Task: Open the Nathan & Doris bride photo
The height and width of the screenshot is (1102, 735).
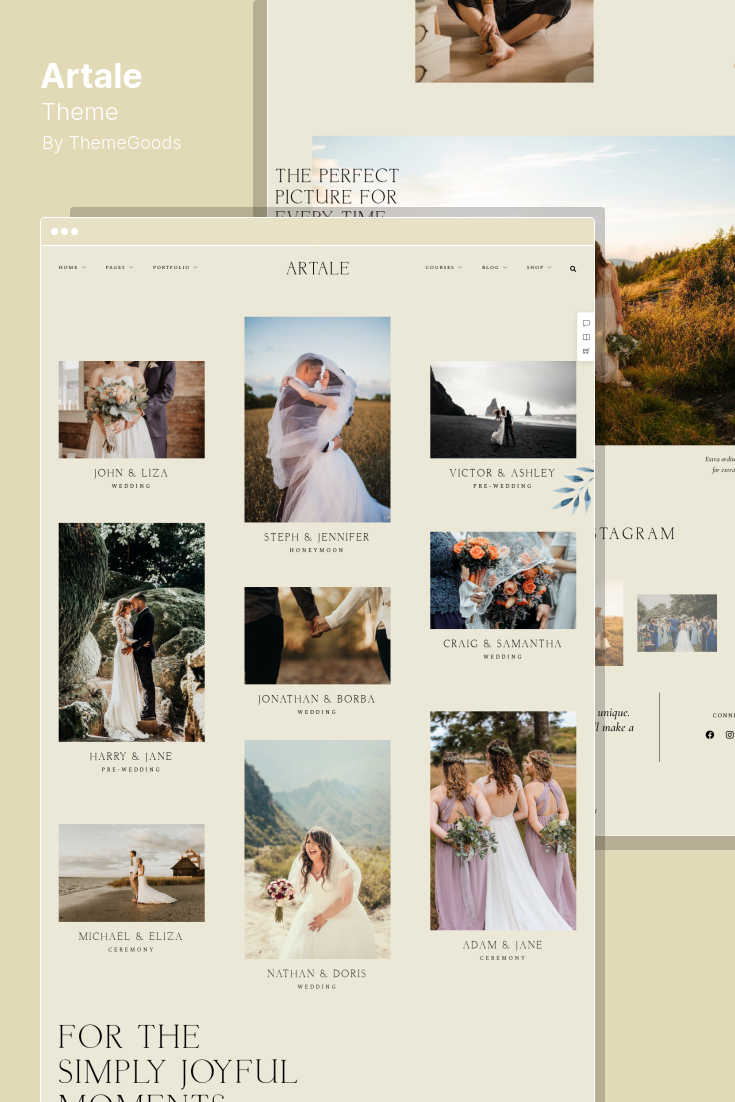Action: (x=318, y=849)
